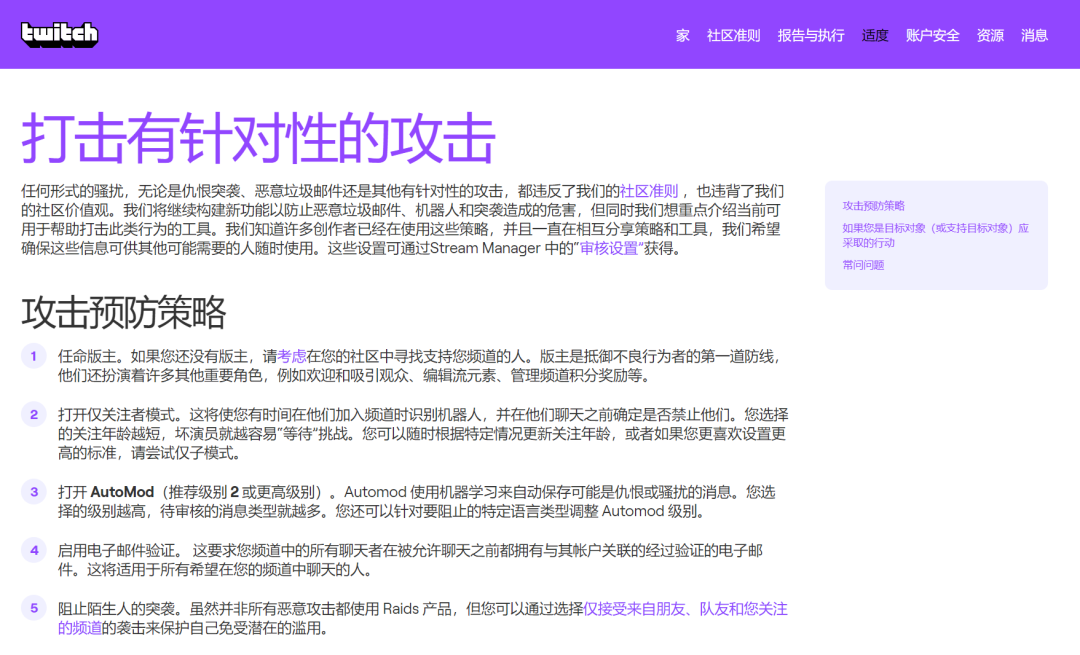This screenshot has width=1080, height=655.
Task: Go to 常问问题 in the sidebar box
Action: [863, 265]
